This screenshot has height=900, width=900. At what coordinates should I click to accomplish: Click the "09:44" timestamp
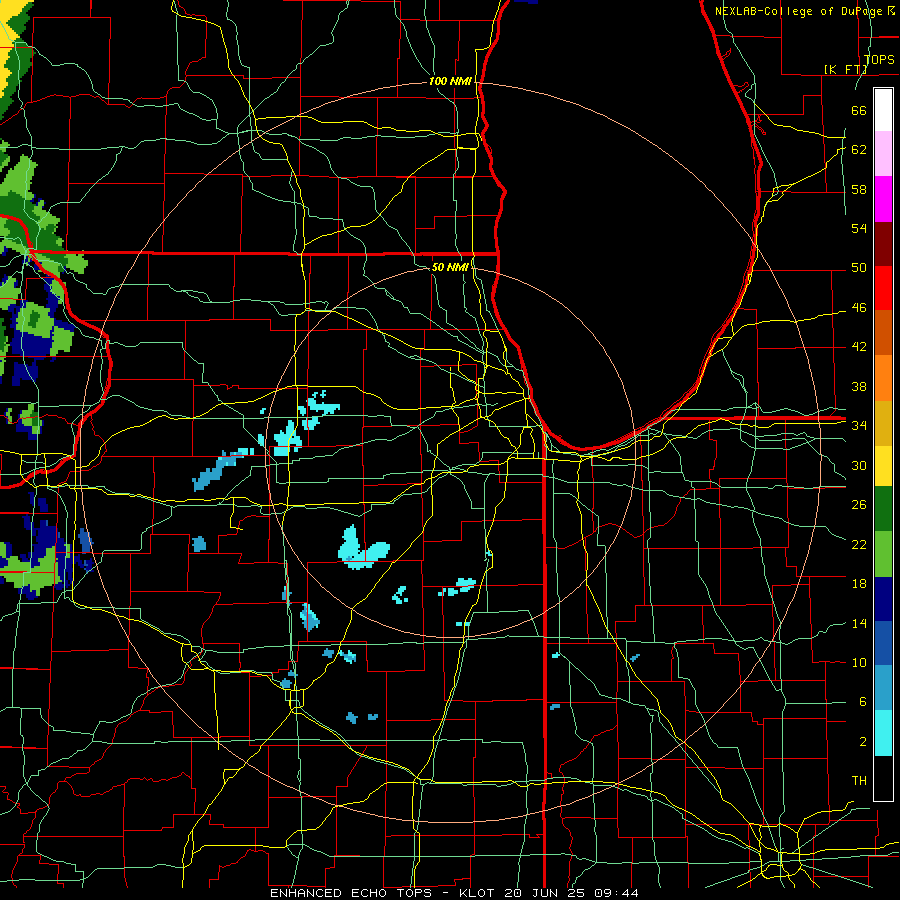tap(616, 893)
